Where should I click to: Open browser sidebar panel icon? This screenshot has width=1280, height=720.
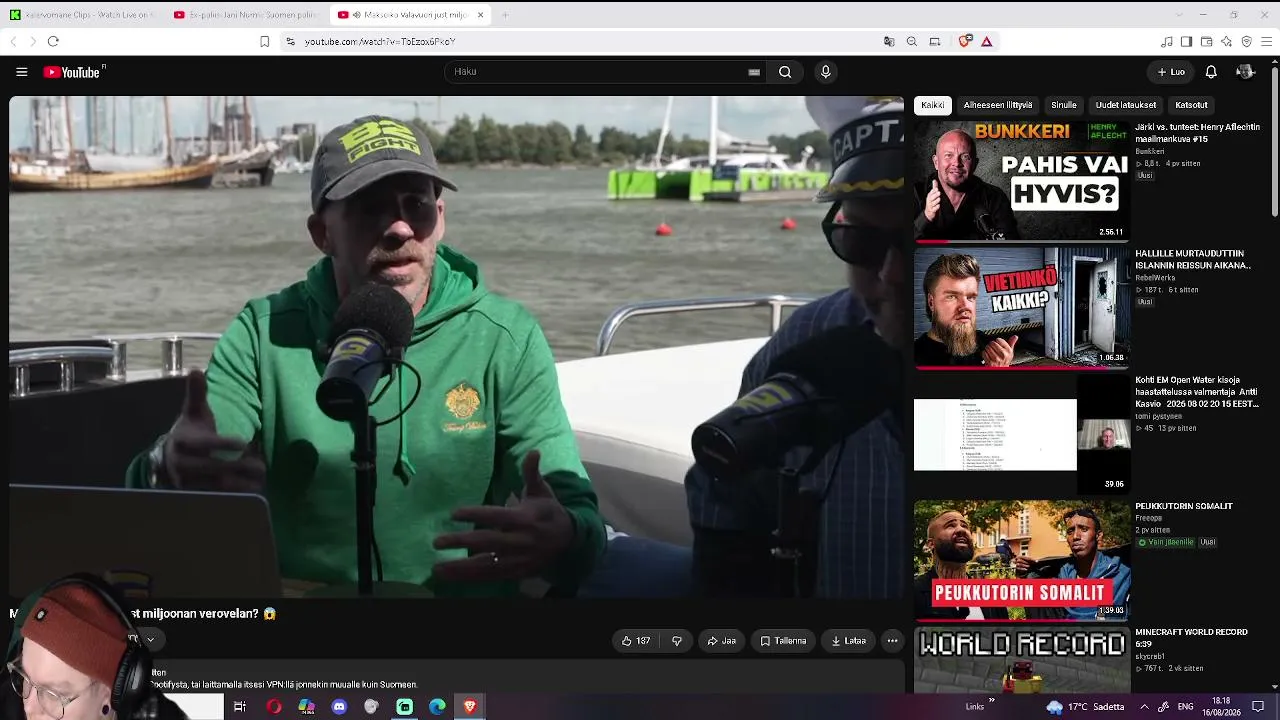[1186, 41]
